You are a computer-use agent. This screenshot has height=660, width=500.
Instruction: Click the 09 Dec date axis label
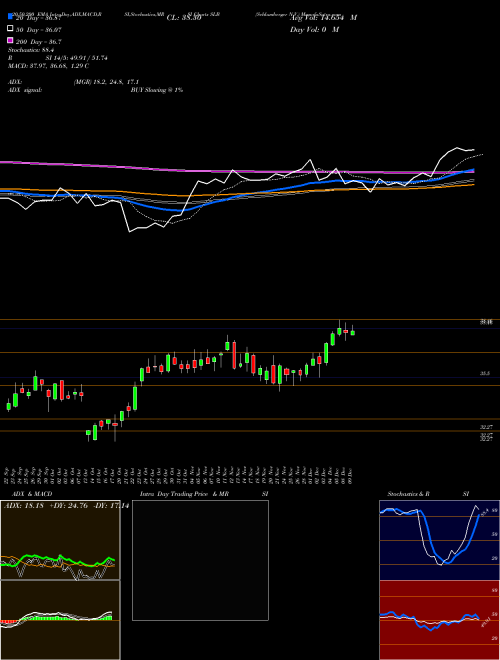coord(350,474)
